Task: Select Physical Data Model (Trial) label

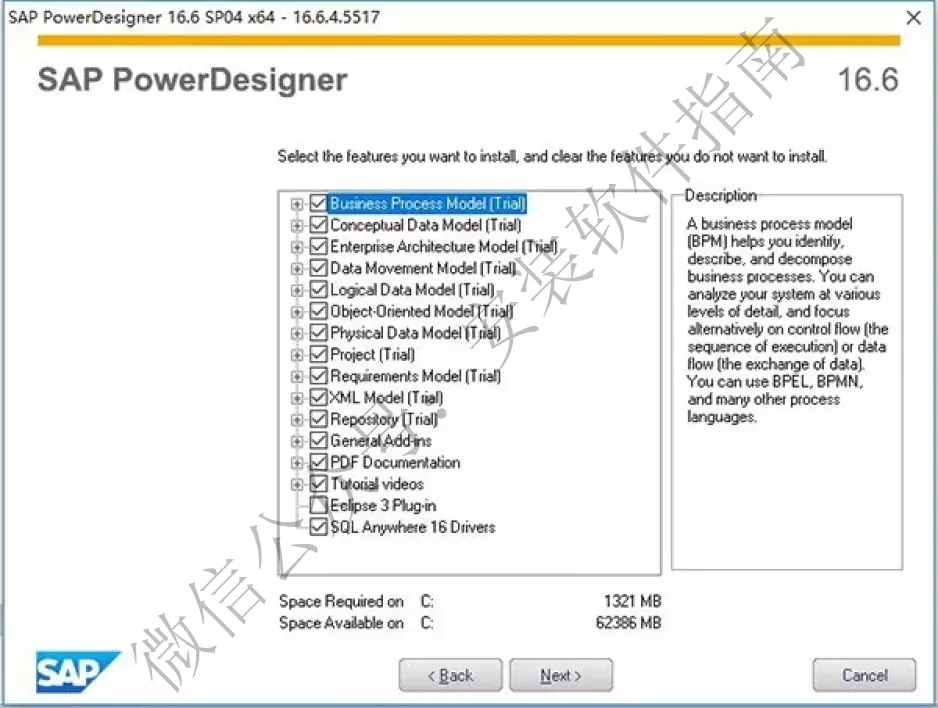Action: pos(415,332)
